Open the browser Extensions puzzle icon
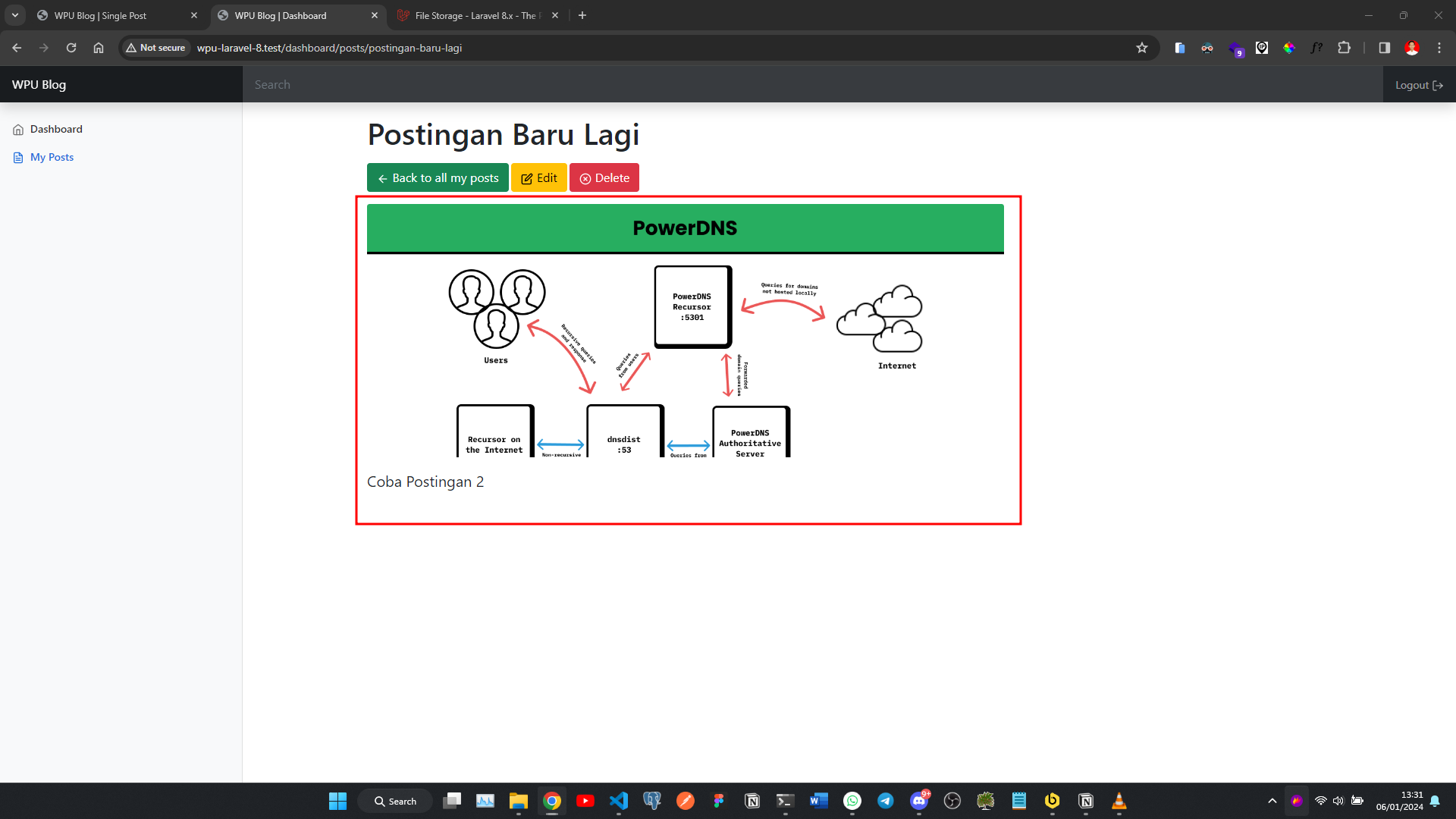The height and width of the screenshot is (819, 1456). (x=1345, y=48)
